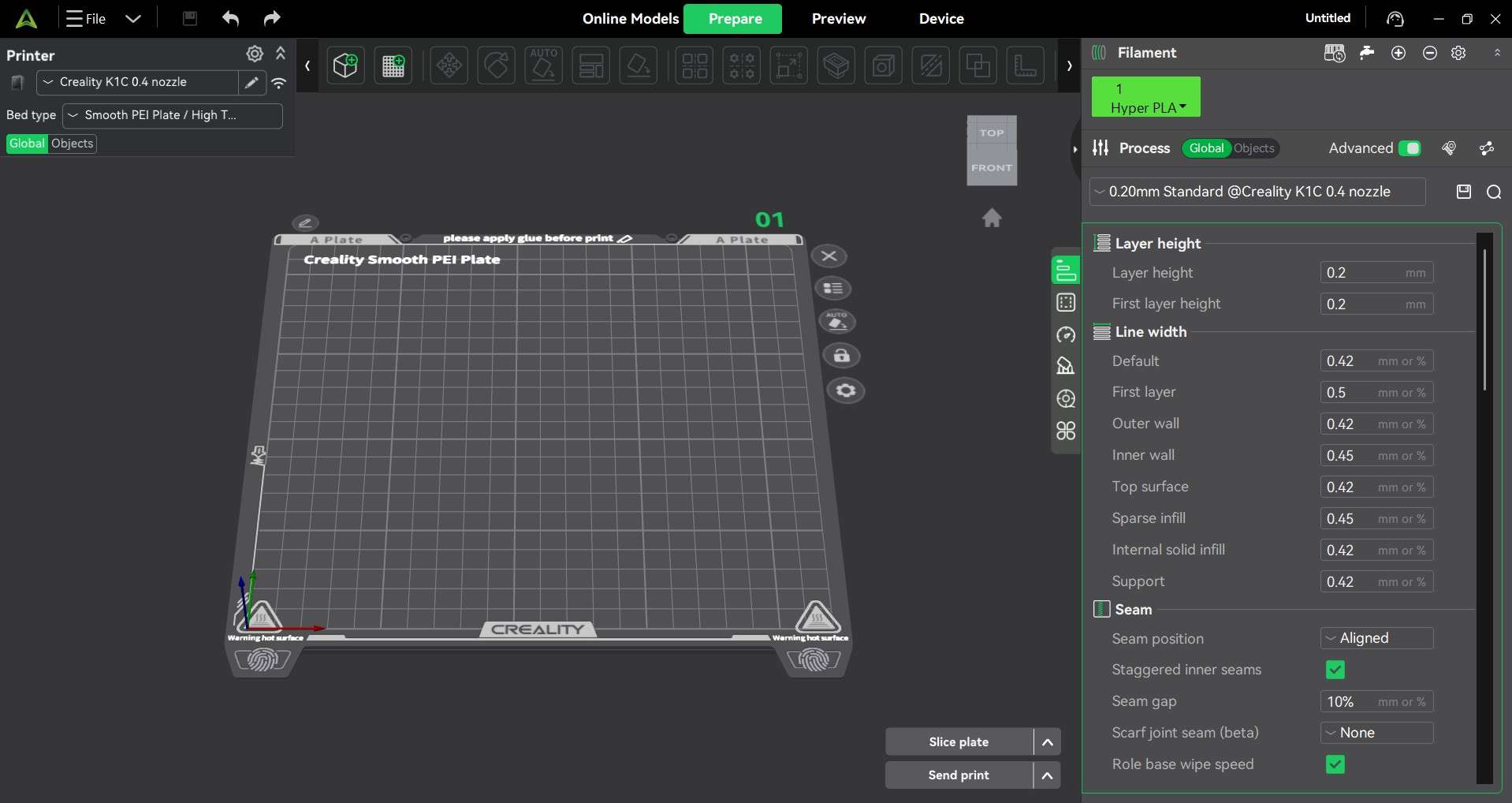Viewport: 1512px width, 803px height.
Task: Go to the Preview tab
Action: click(x=839, y=18)
